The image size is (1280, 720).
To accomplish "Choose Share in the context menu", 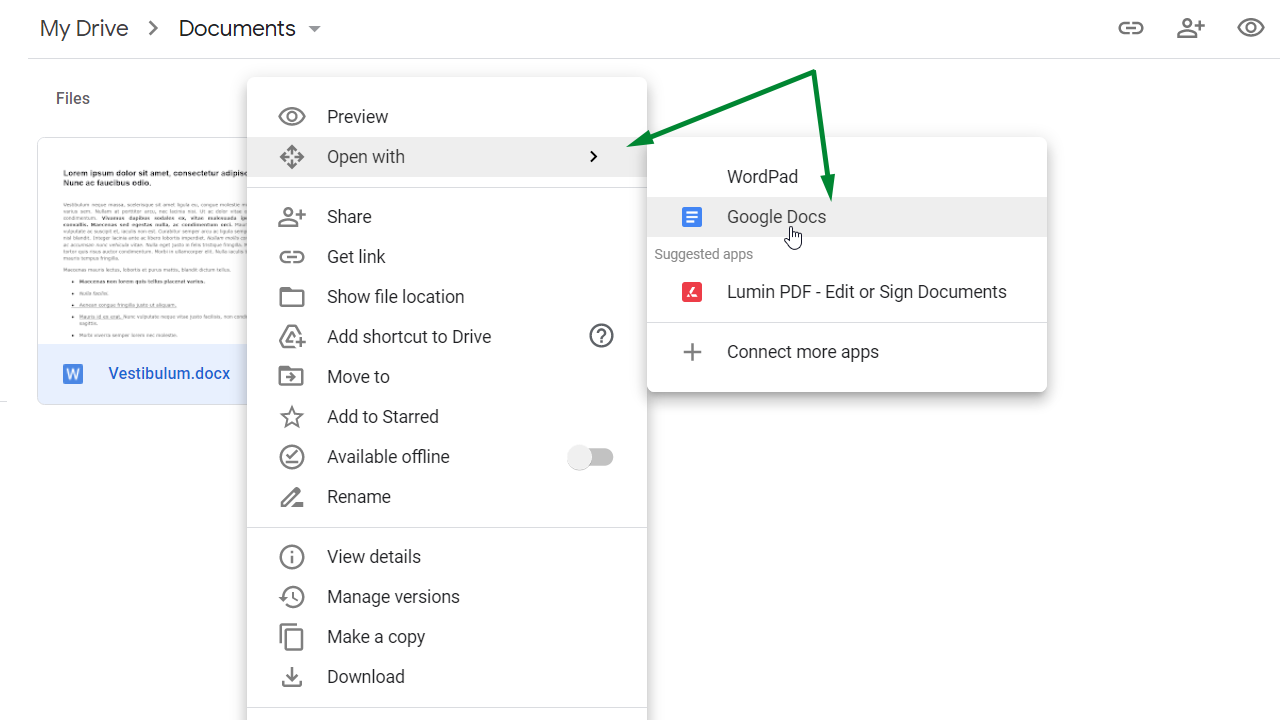I will (447, 217).
